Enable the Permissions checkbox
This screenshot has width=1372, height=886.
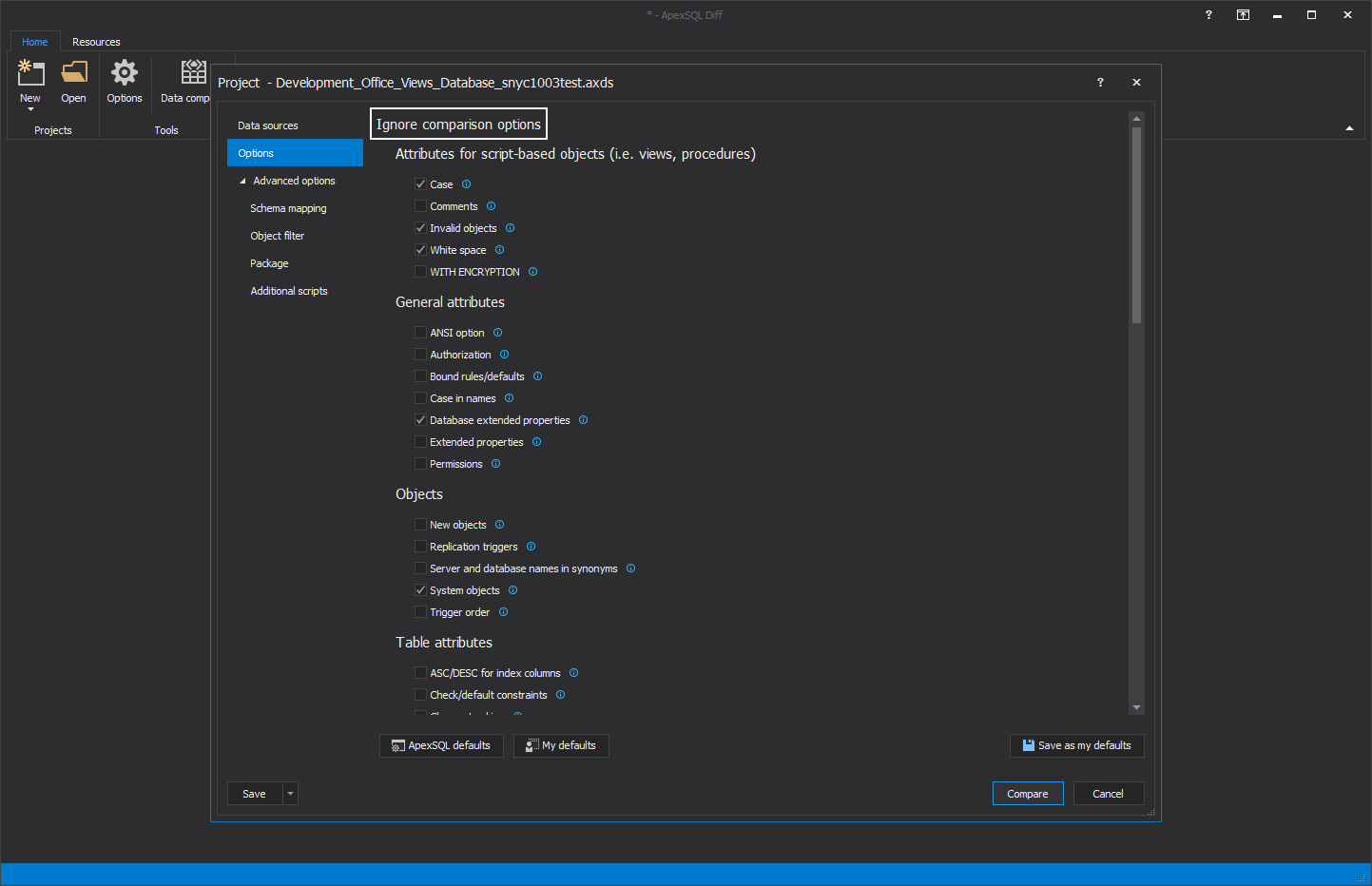420,464
